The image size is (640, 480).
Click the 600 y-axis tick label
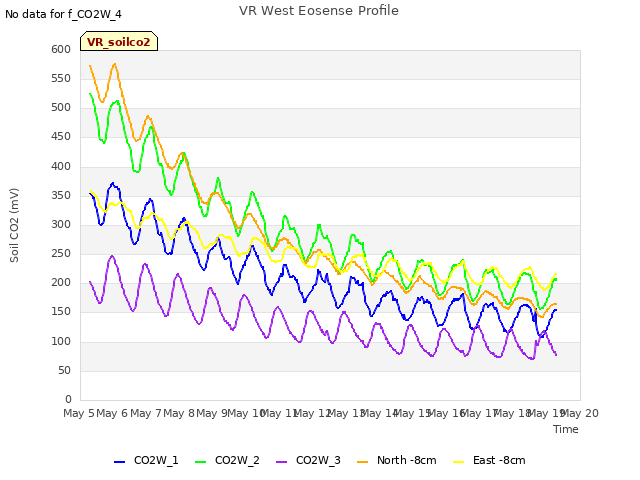[61, 49]
